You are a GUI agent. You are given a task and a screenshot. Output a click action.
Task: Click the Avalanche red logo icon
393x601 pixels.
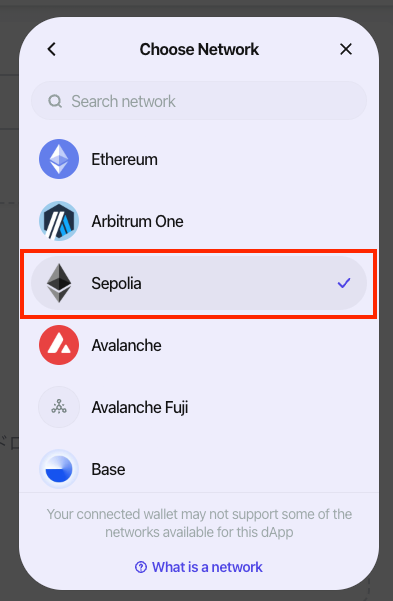(59, 345)
